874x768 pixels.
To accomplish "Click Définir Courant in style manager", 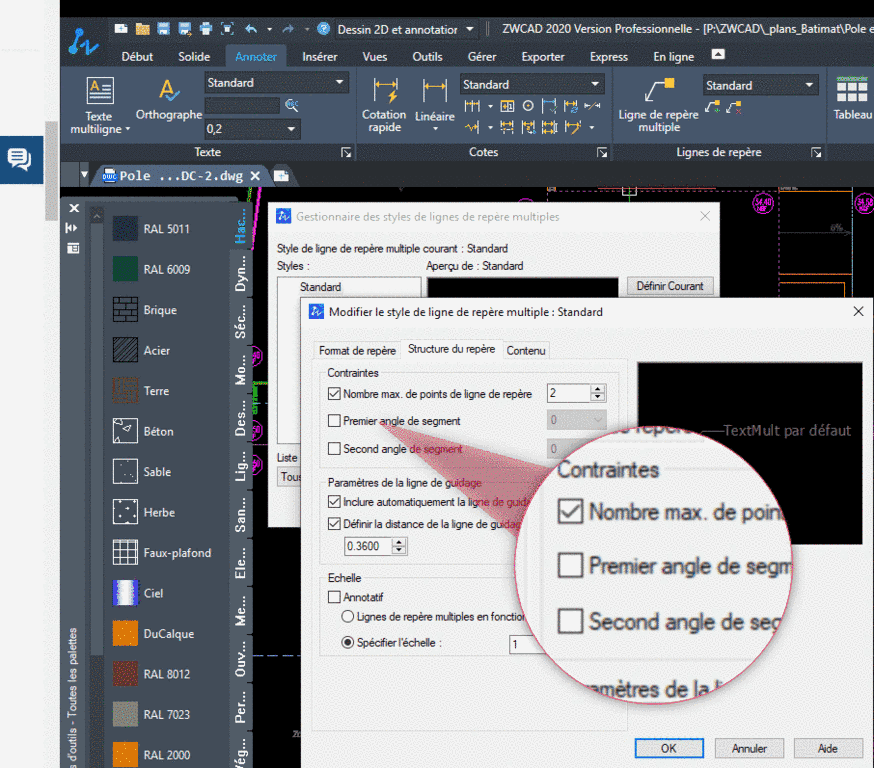I will [670, 286].
